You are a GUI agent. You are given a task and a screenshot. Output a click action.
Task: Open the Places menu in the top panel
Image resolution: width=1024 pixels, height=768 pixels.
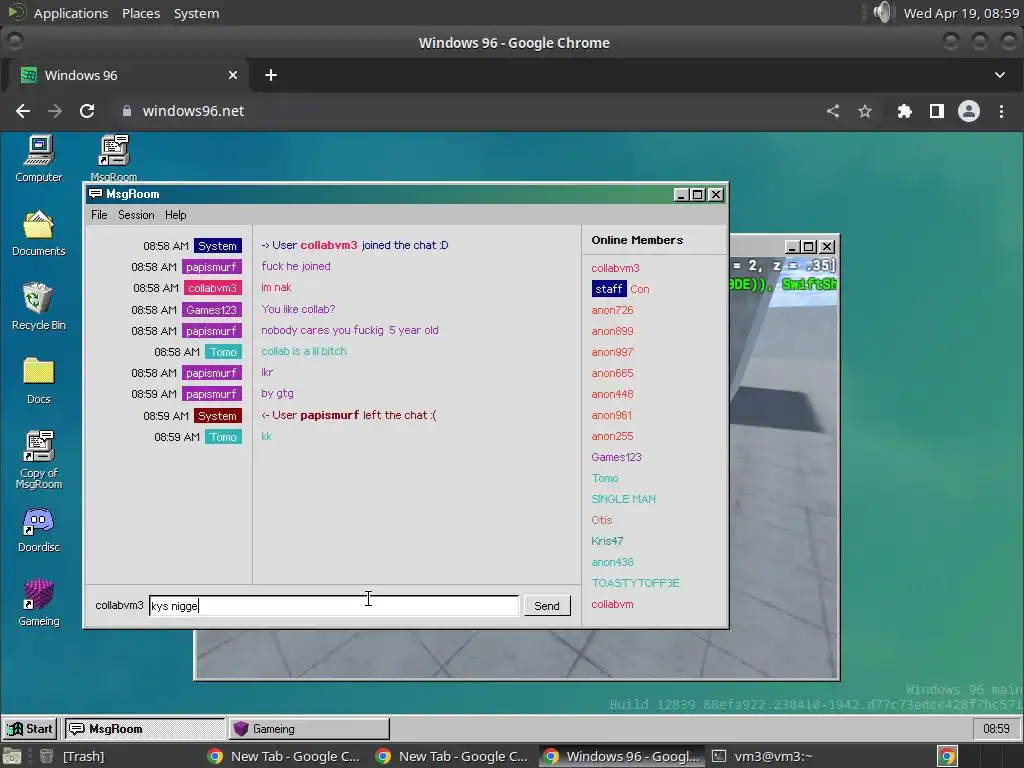tap(140, 13)
